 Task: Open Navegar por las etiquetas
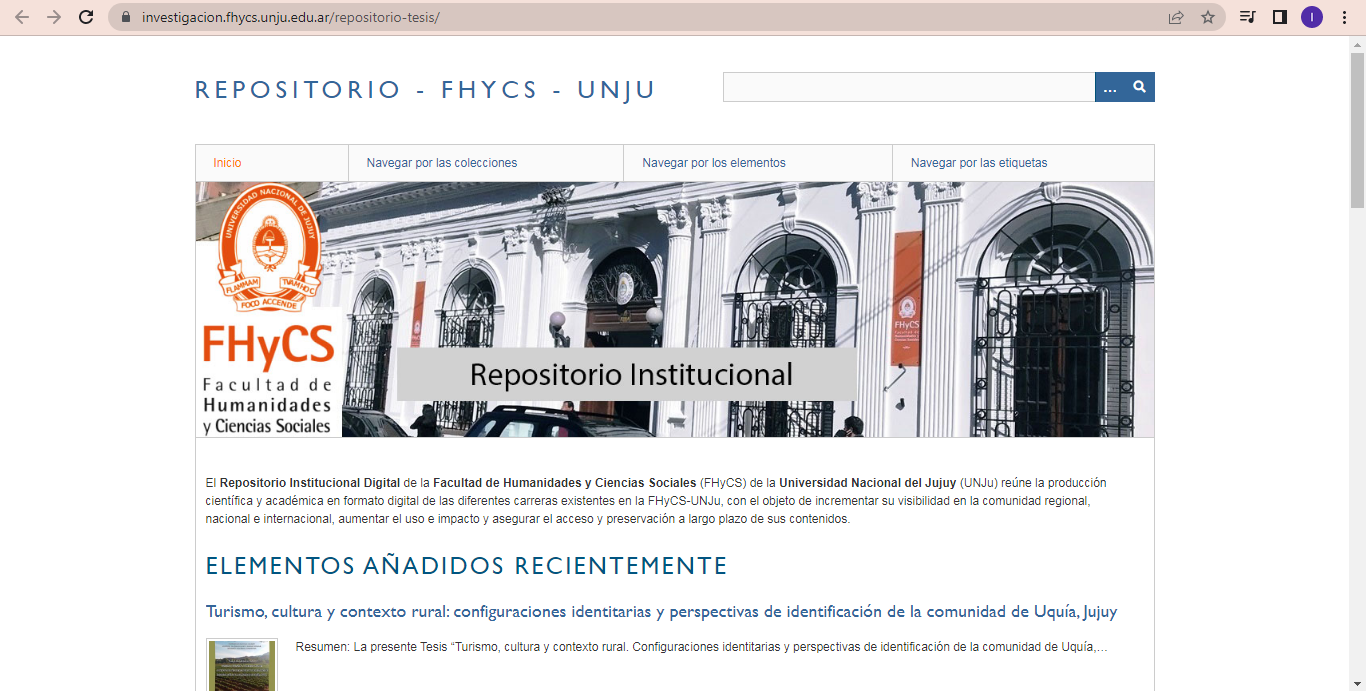click(1023, 163)
